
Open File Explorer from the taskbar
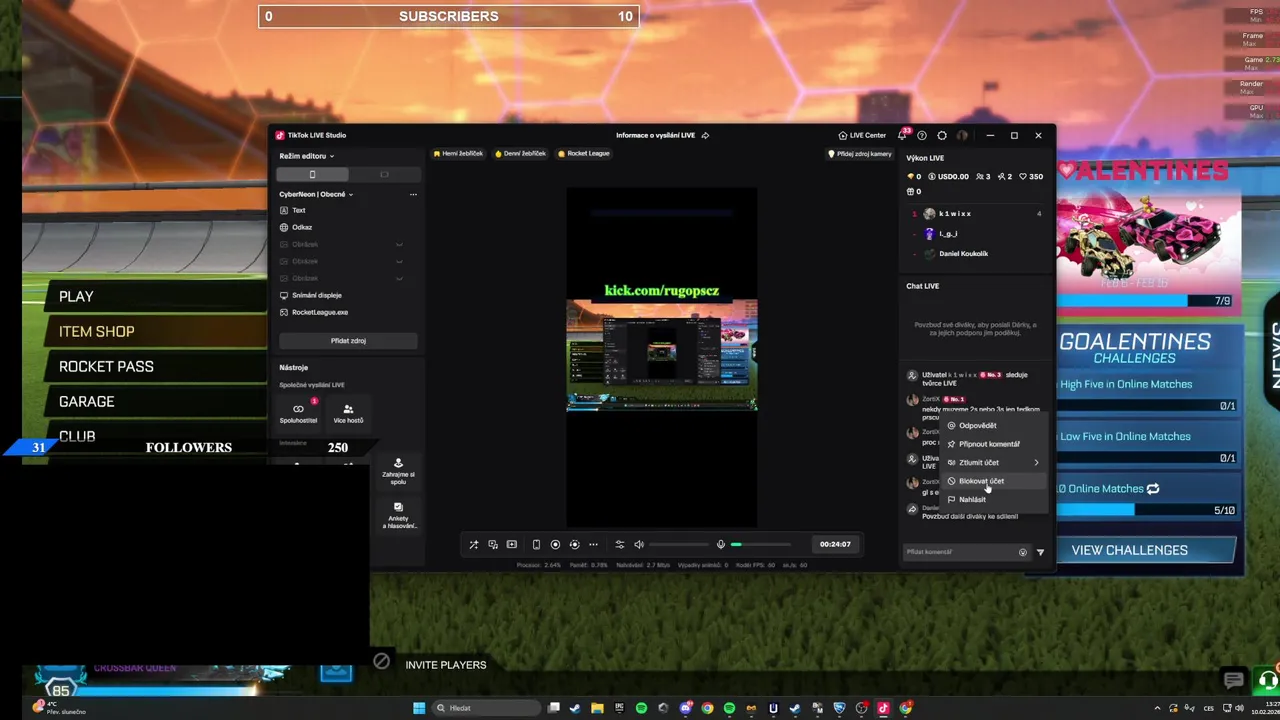(597, 708)
